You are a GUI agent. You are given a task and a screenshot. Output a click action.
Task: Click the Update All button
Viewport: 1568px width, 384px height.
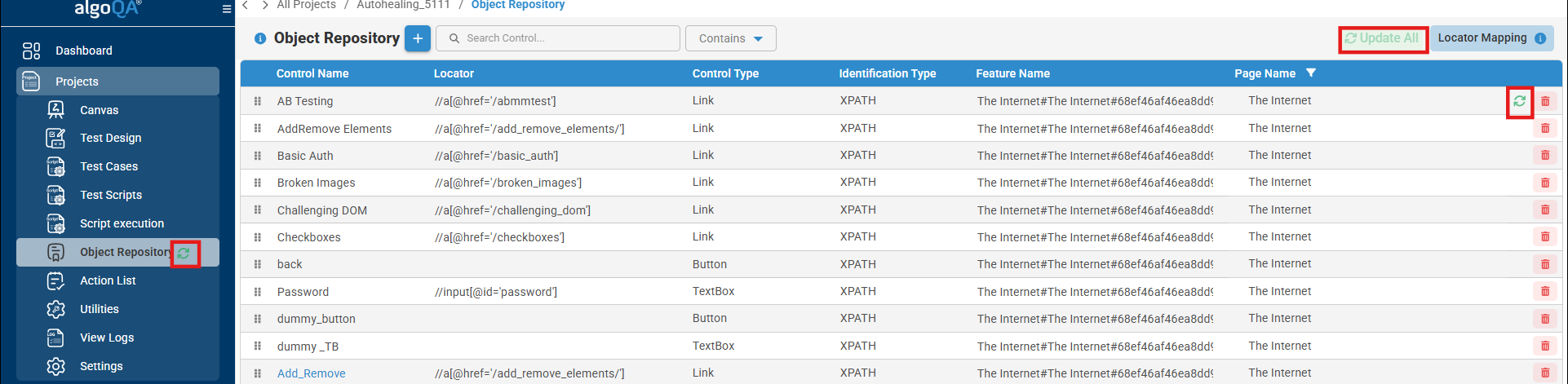coord(1382,38)
